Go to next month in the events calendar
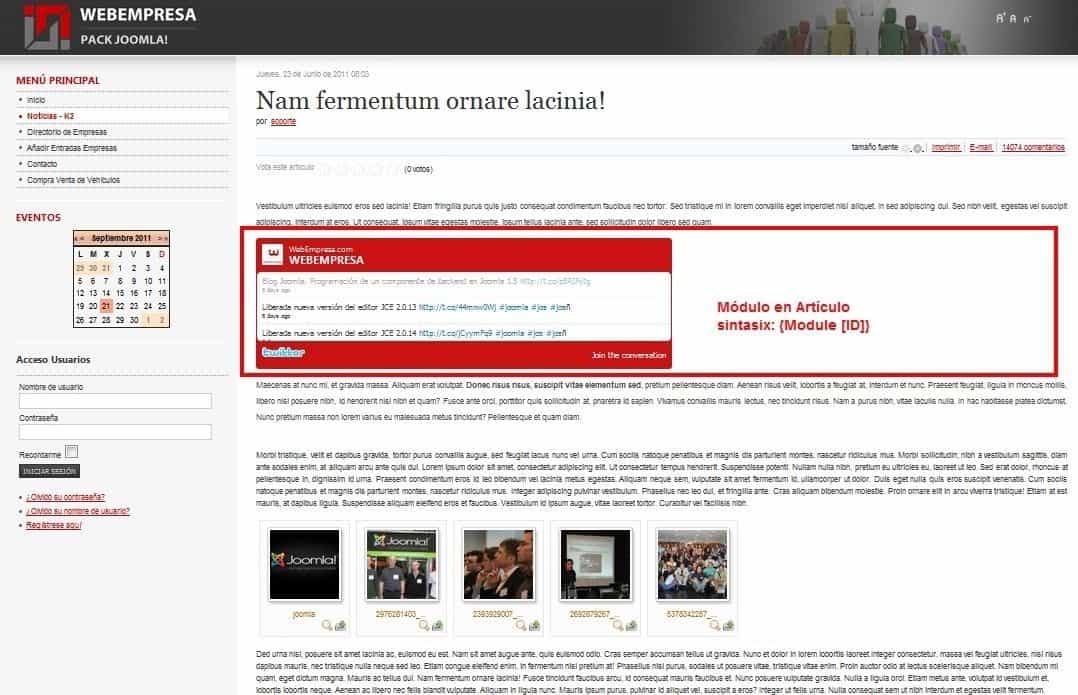 [x=160, y=239]
